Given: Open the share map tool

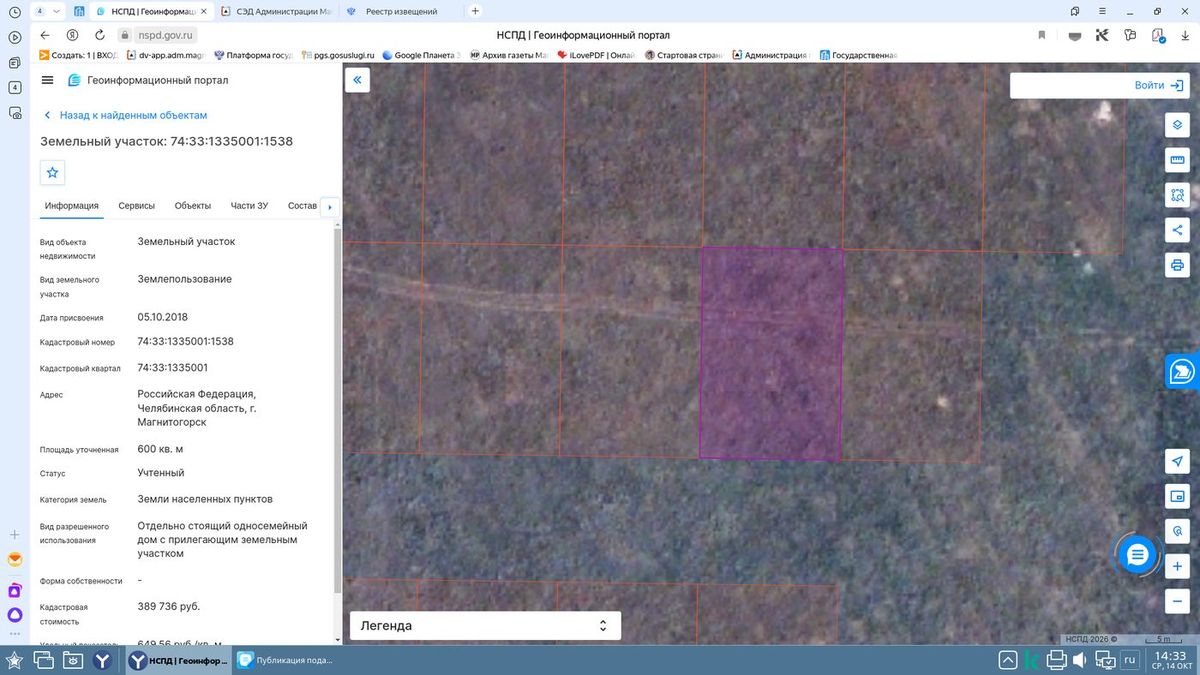Looking at the screenshot, I should 1177,230.
